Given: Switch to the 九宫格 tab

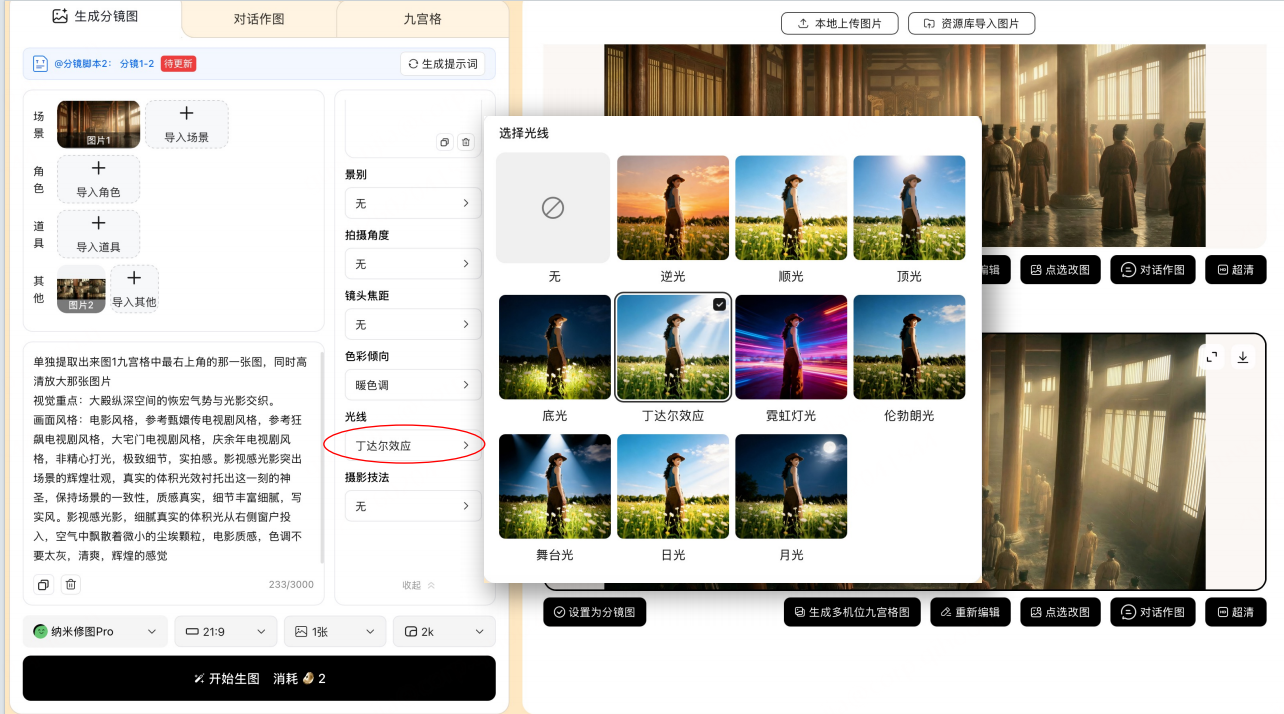Looking at the screenshot, I should (x=423, y=17).
